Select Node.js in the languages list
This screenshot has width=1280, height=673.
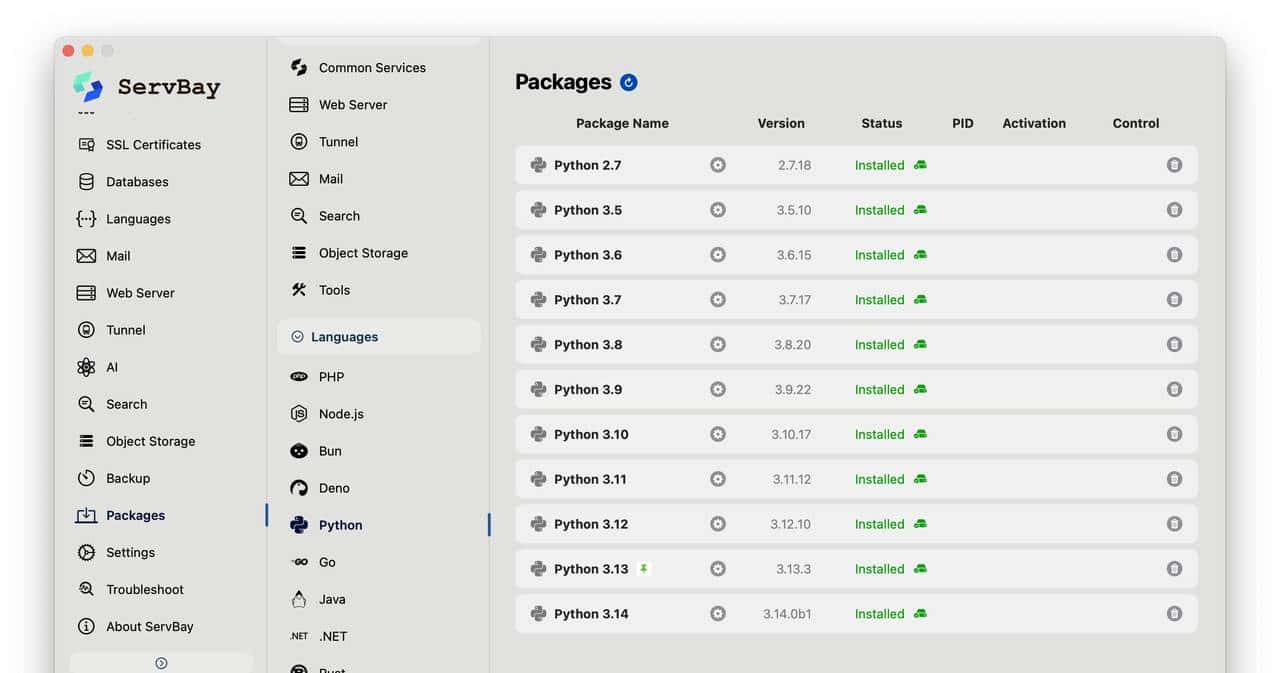pyautogui.click(x=340, y=414)
